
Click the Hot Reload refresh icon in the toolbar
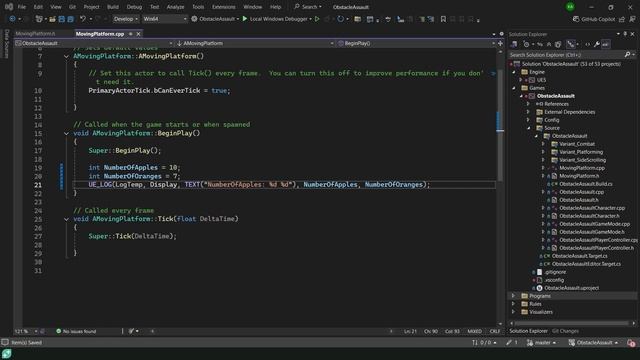coord(340,19)
